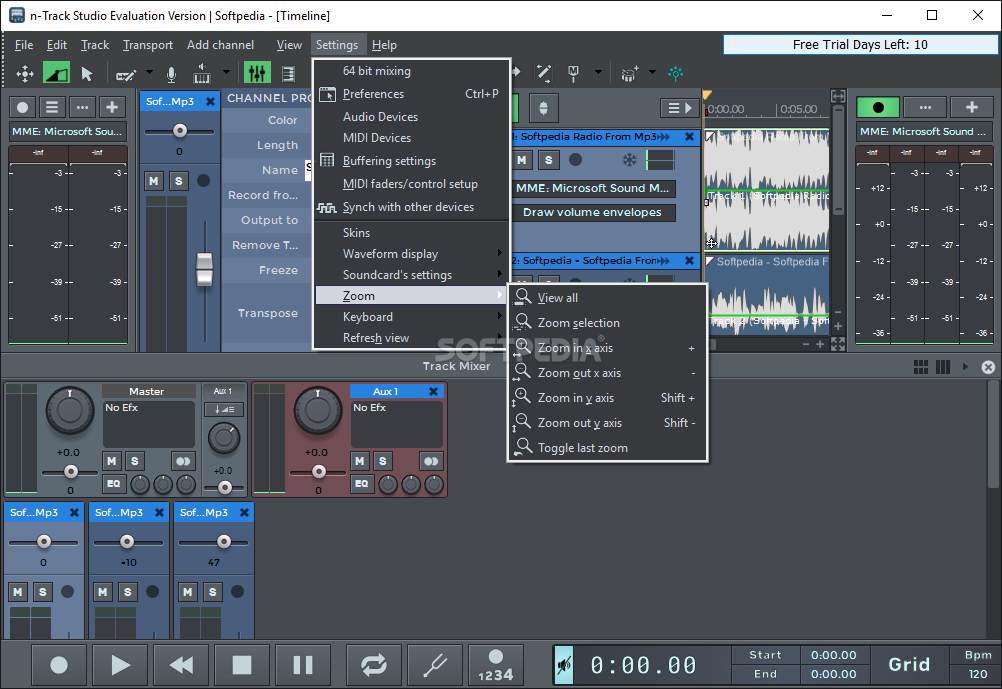Click the stop button in transport bar

click(242, 665)
